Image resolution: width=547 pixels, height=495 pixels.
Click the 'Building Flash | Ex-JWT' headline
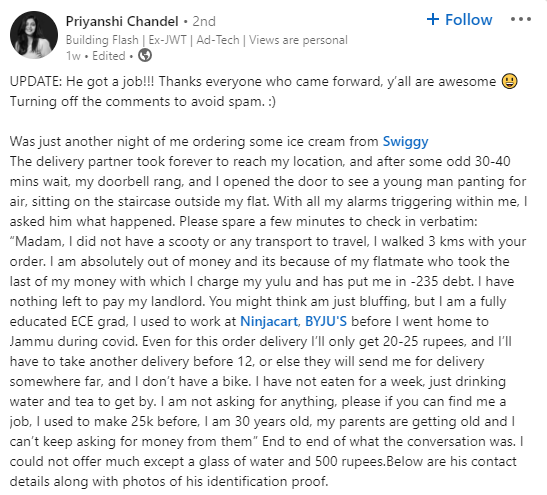tap(207, 40)
